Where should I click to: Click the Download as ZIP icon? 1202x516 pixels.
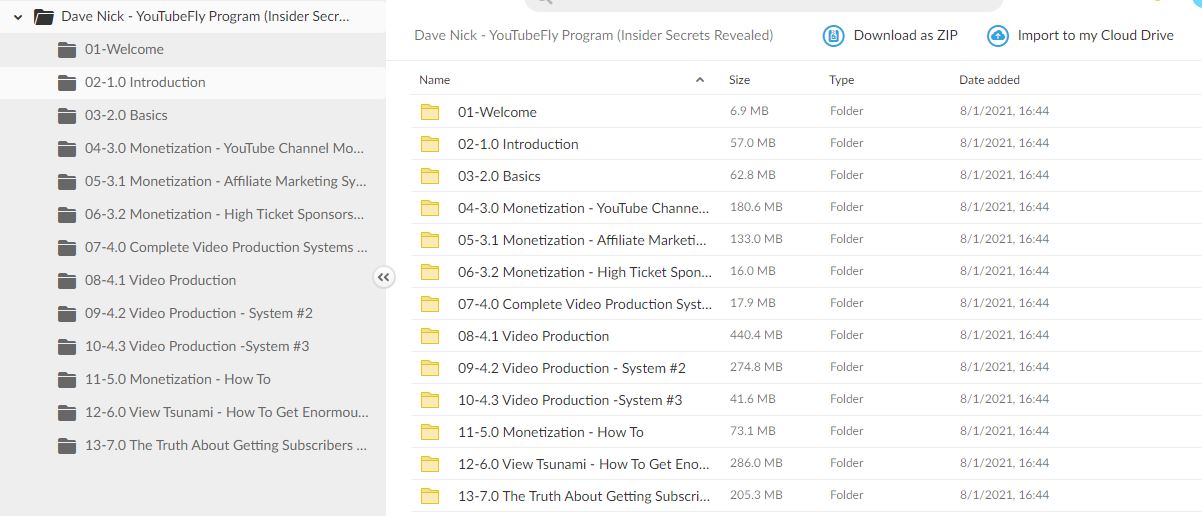point(833,36)
